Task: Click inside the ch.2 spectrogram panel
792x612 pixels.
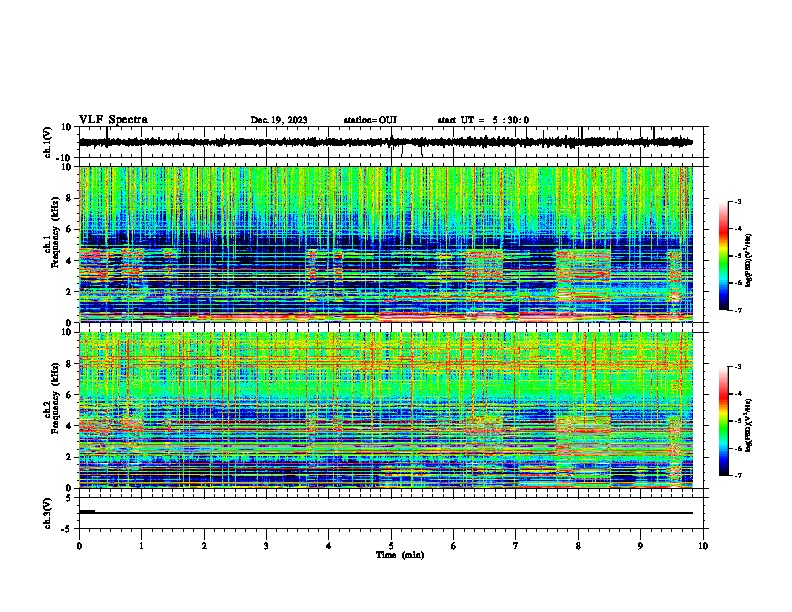Action: tap(386, 410)
